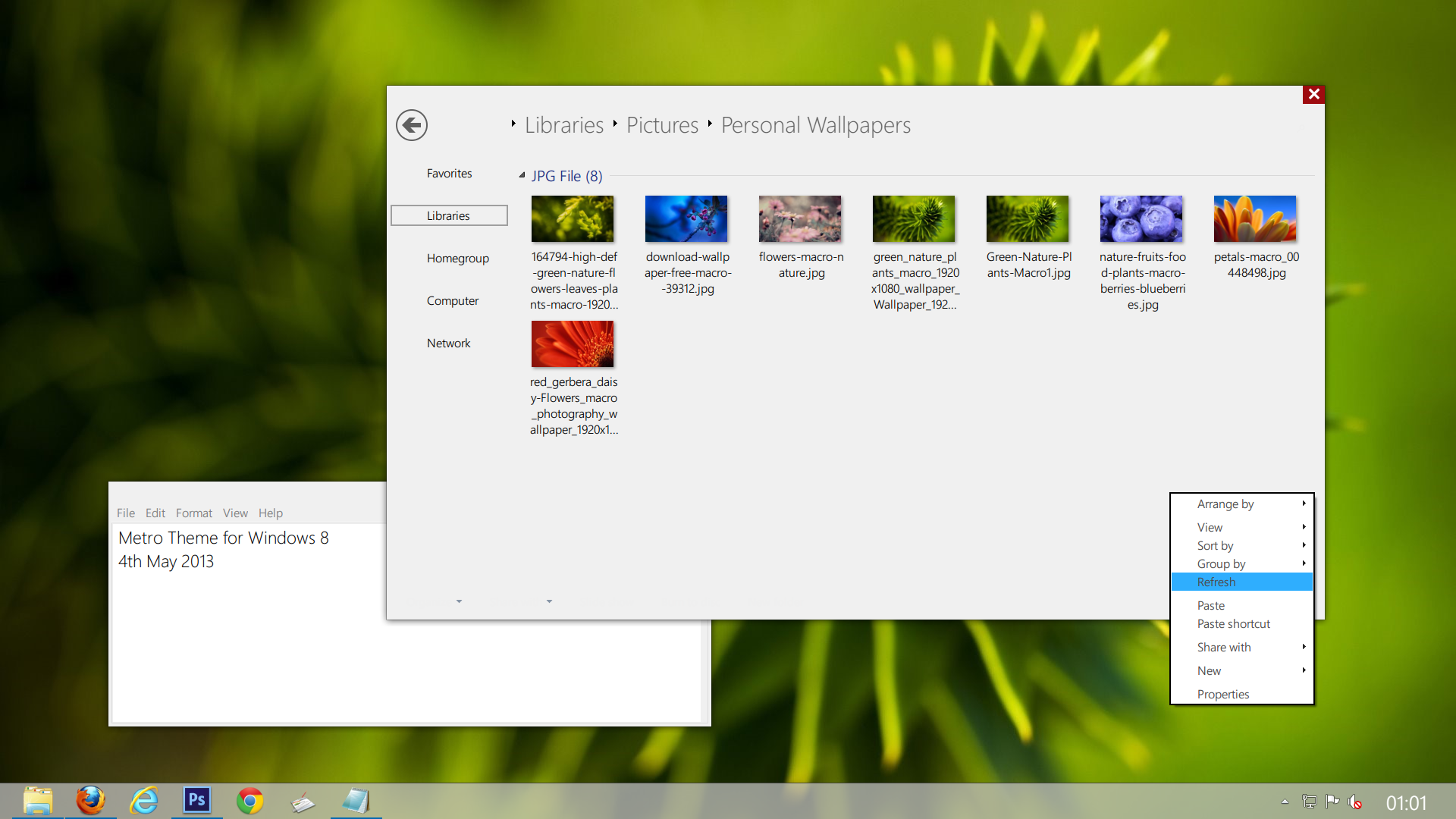
Task: Select the red_gerbera_daisy thumbnail
Action: coord(573,344)
